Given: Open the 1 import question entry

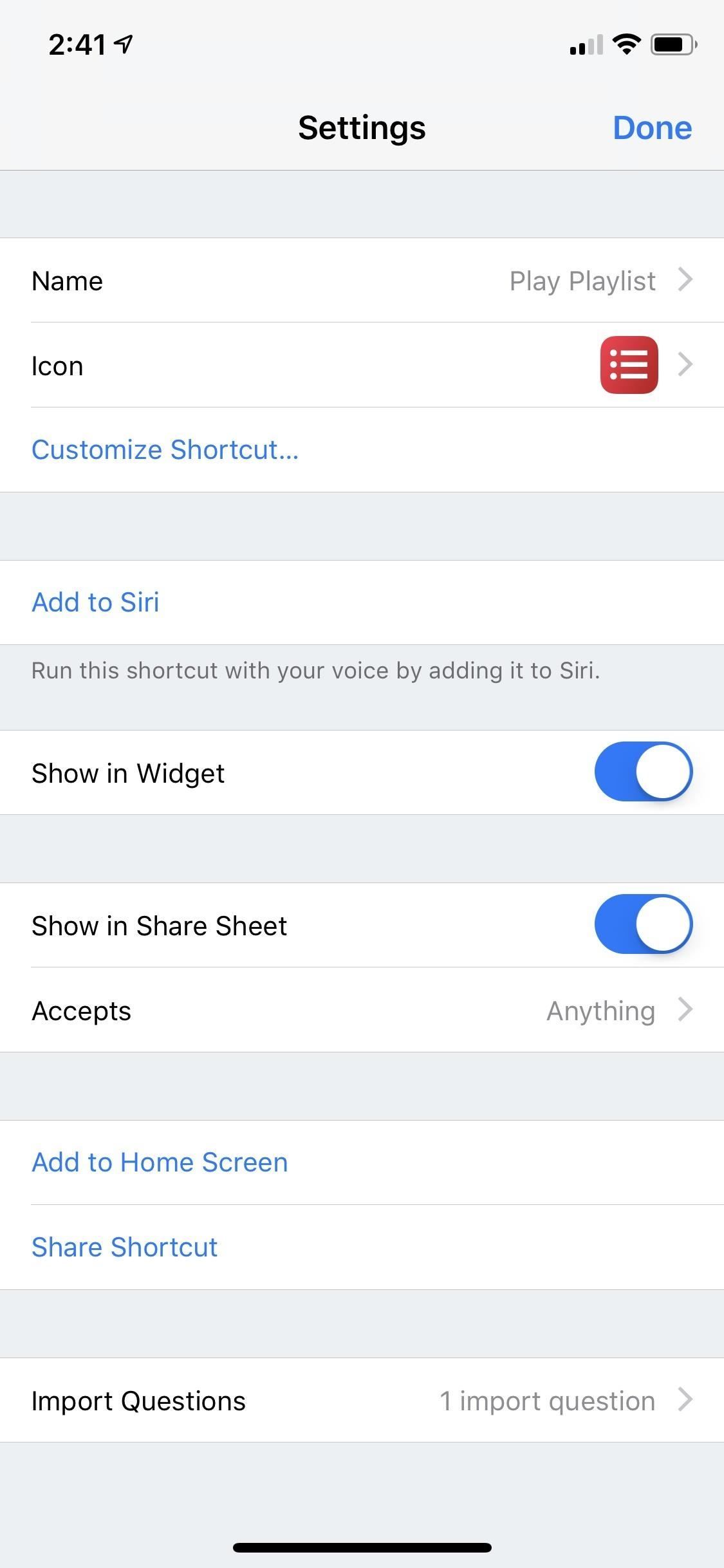Looking at the screenshot, I should tap(547, 1401).
